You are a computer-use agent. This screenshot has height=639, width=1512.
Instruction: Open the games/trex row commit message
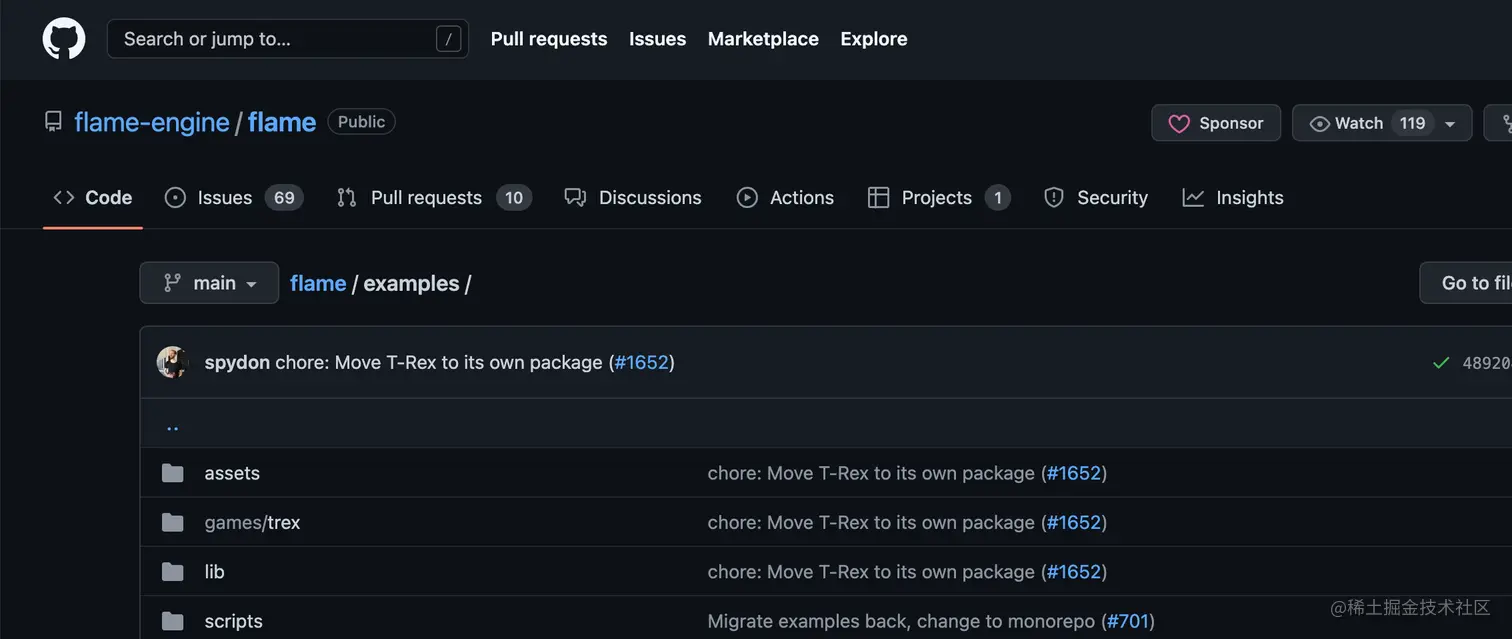click(871, 522)
